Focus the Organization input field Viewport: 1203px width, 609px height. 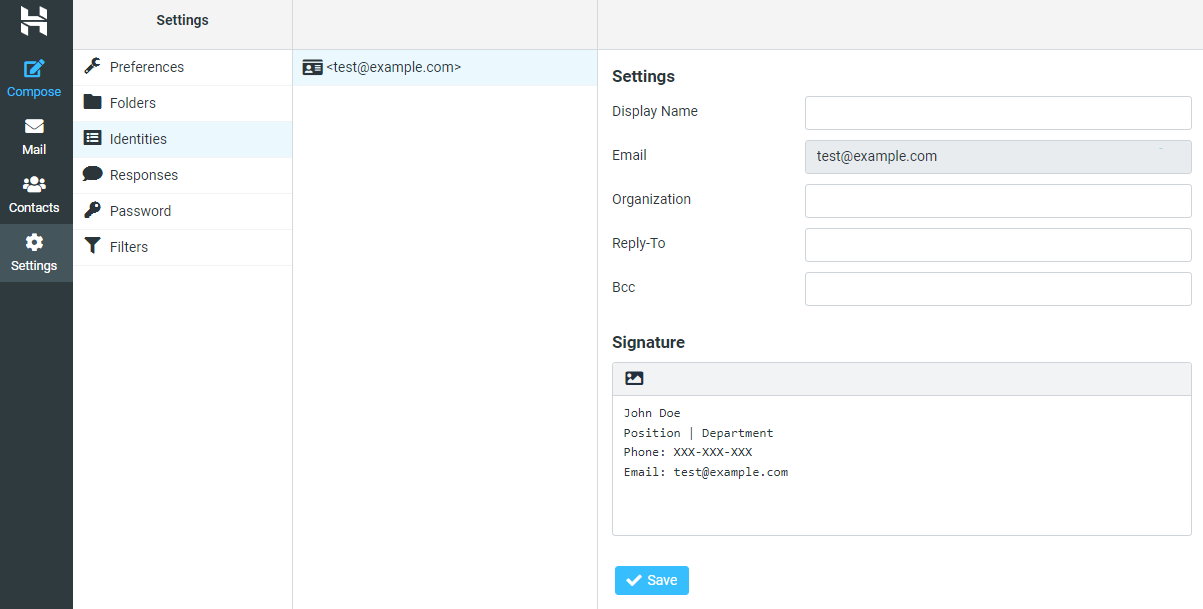pos(998,201)
